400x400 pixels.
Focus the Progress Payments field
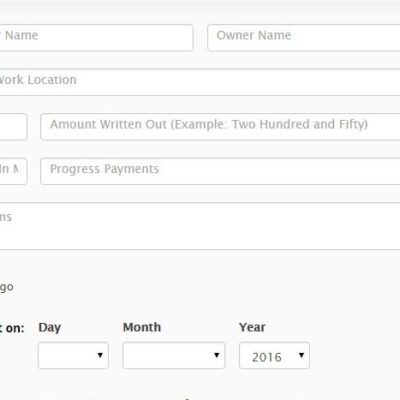[x=220, y=171]
